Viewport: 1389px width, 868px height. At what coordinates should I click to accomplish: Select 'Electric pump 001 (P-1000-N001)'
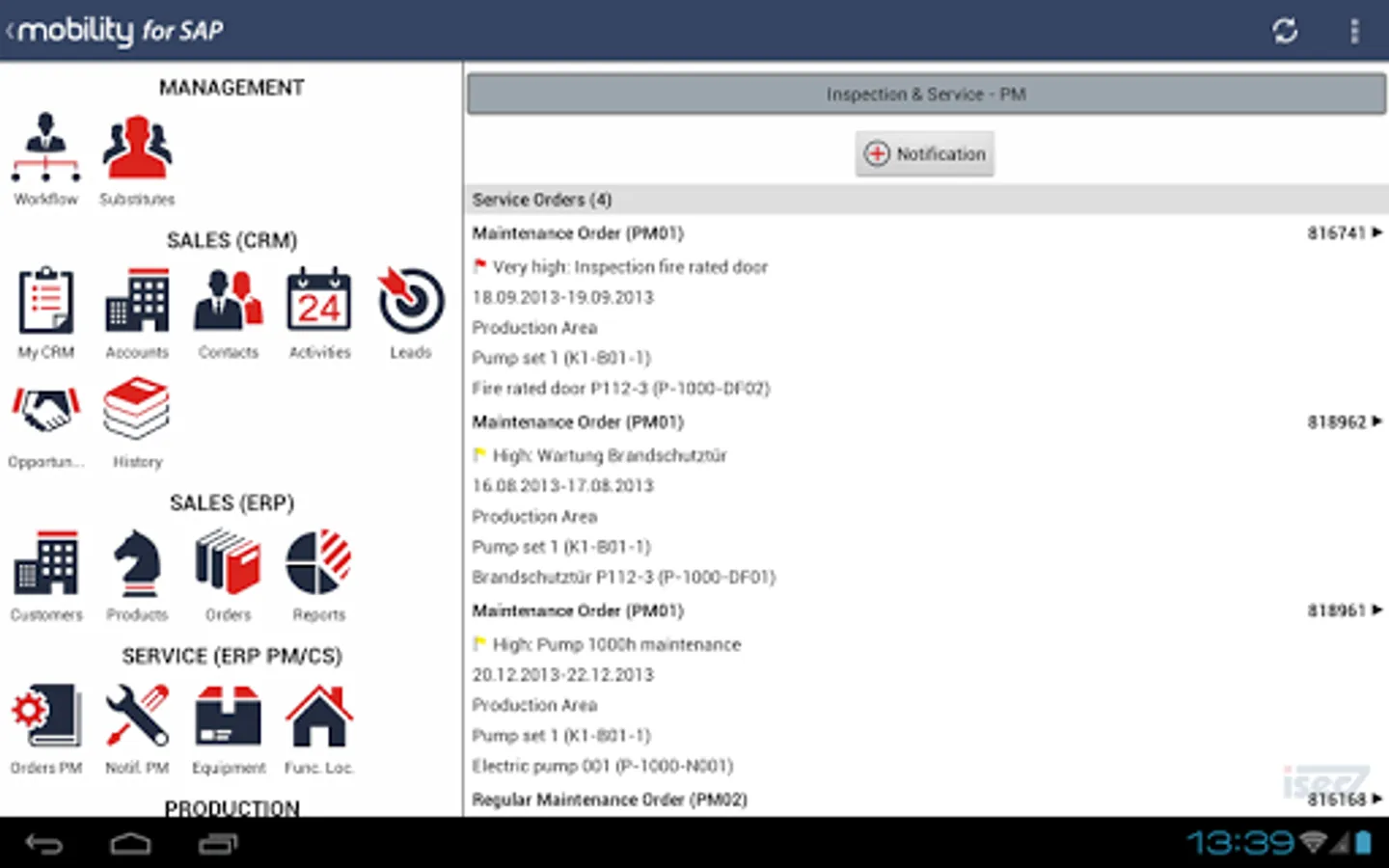point(603,767)
